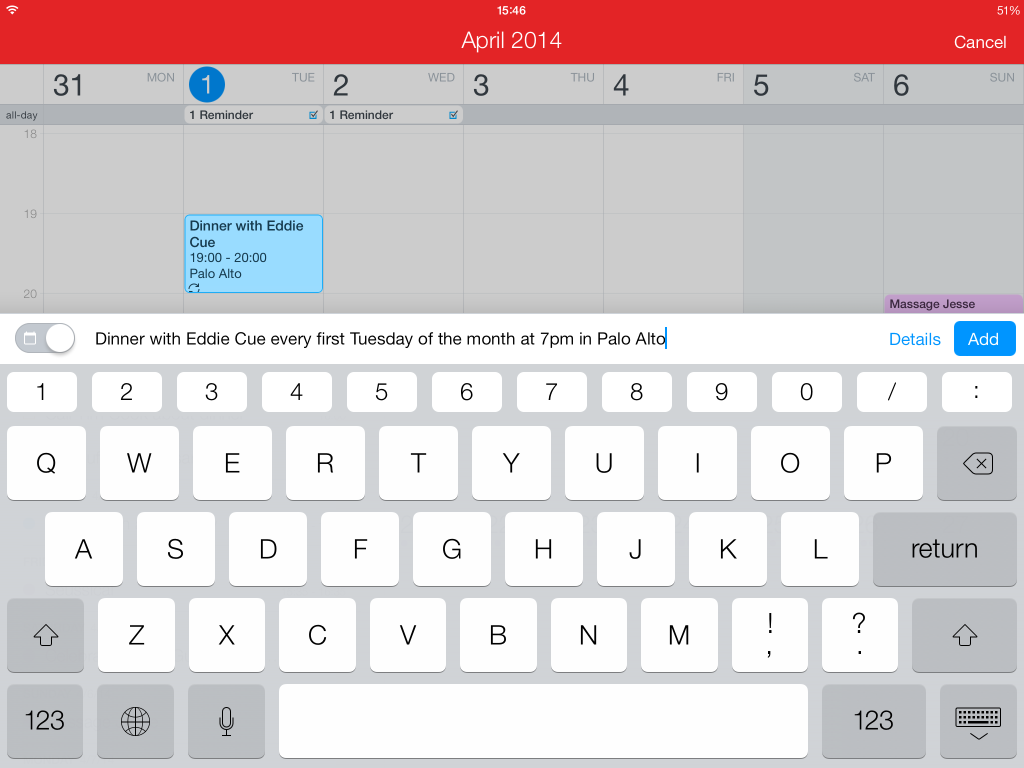Tap the number 7 key

tap(551, 392)
